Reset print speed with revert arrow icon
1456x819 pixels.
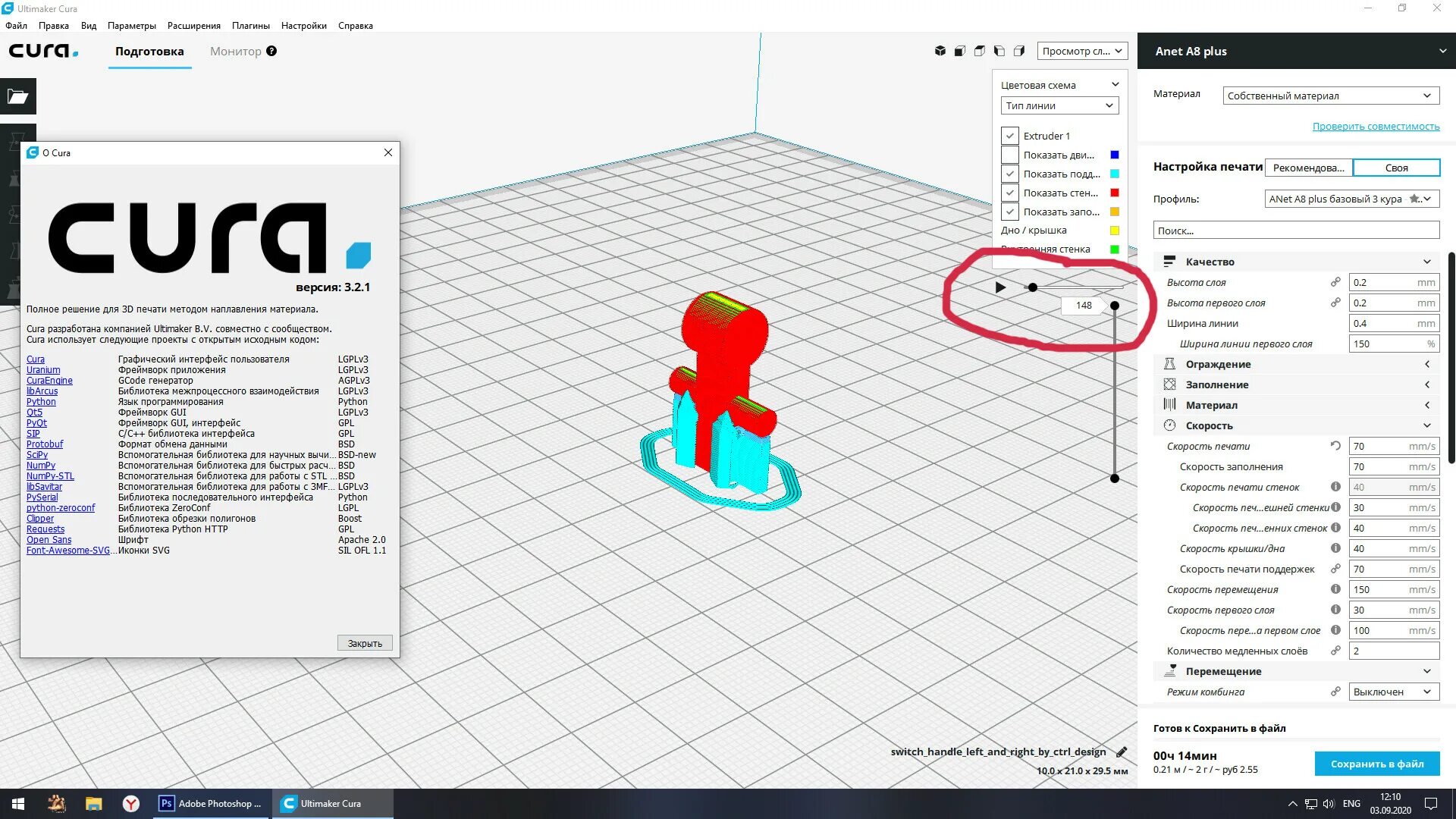point(1335,446)
